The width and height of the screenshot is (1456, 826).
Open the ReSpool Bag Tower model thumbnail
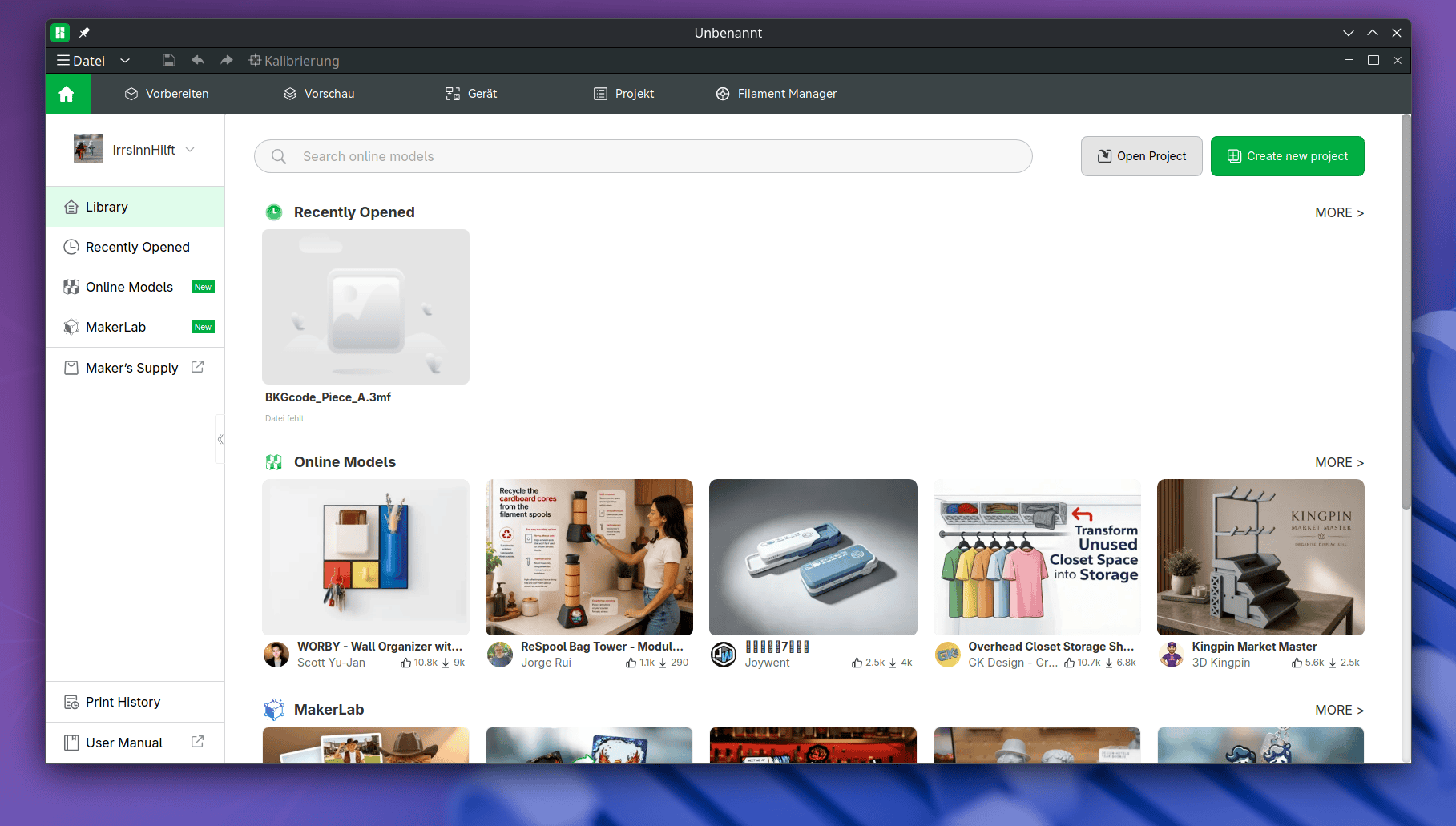click(589, 557)
